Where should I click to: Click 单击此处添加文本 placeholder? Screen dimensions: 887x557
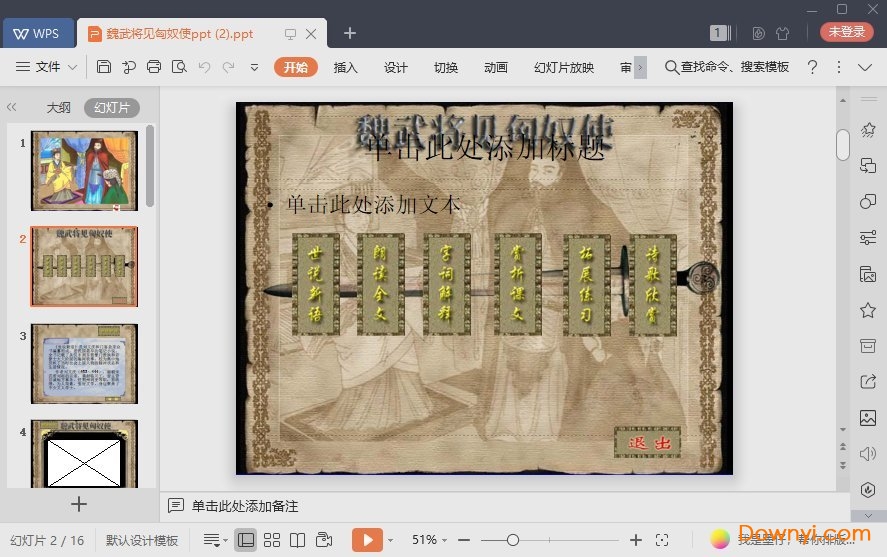(x=373, y=205)
